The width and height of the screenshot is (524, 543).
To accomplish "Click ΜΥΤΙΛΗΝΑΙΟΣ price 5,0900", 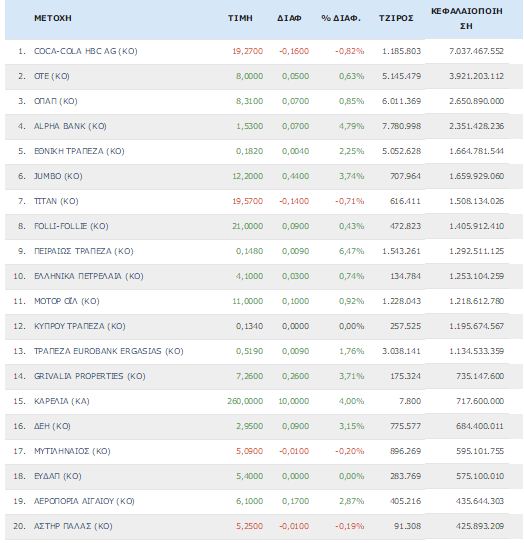I will coord(249,451).
